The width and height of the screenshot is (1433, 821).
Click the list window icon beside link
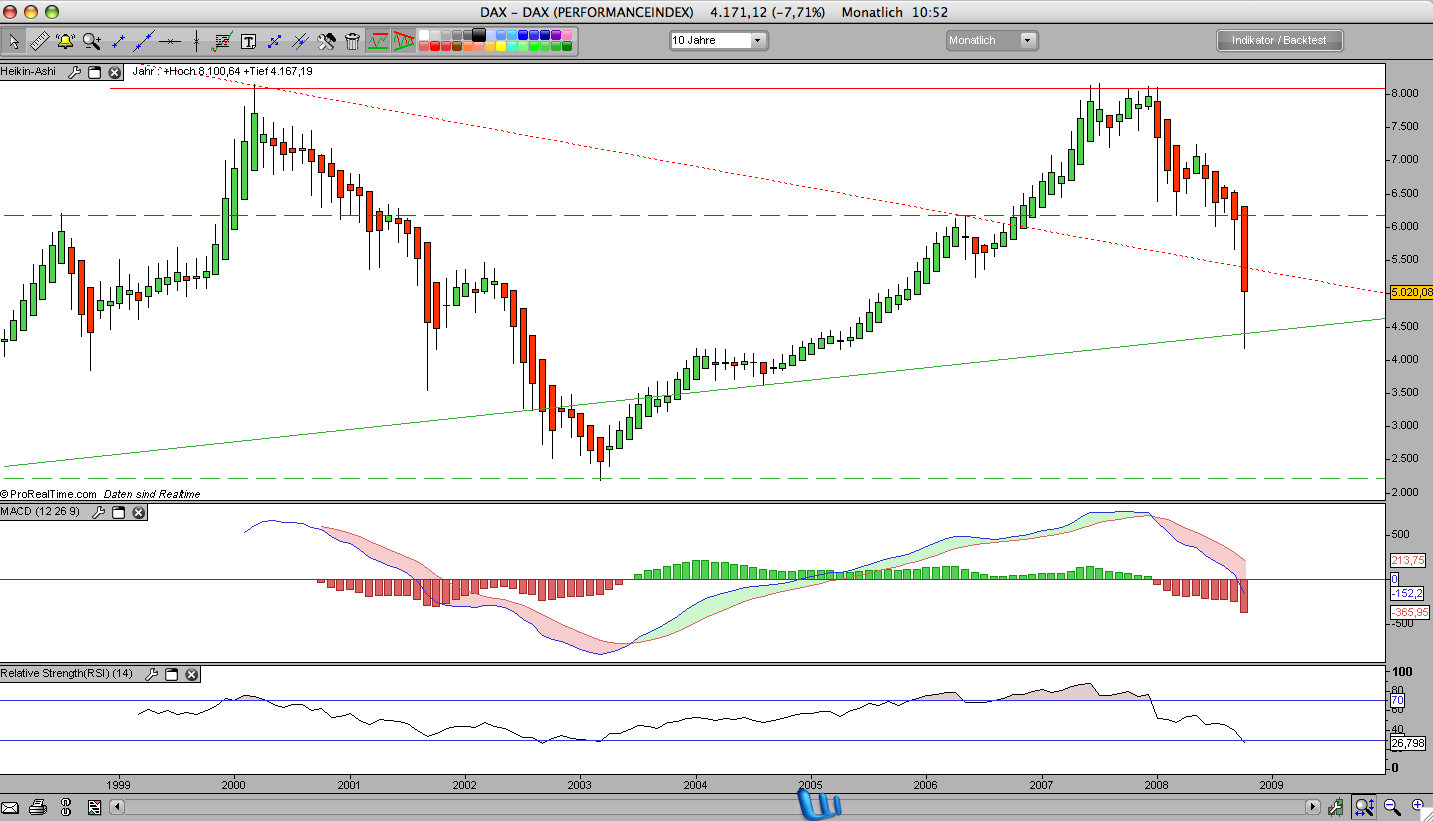94,807
